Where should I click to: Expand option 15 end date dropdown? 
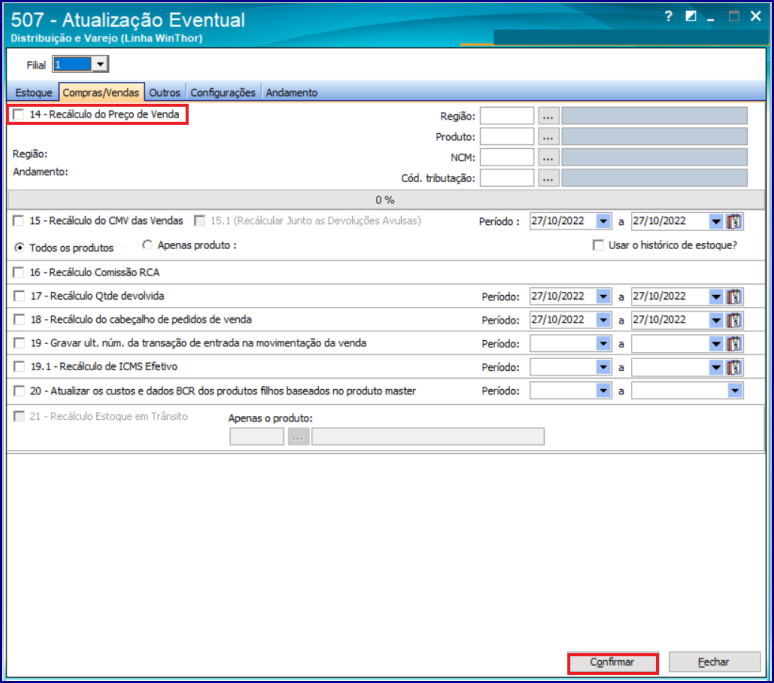point(716,222)
